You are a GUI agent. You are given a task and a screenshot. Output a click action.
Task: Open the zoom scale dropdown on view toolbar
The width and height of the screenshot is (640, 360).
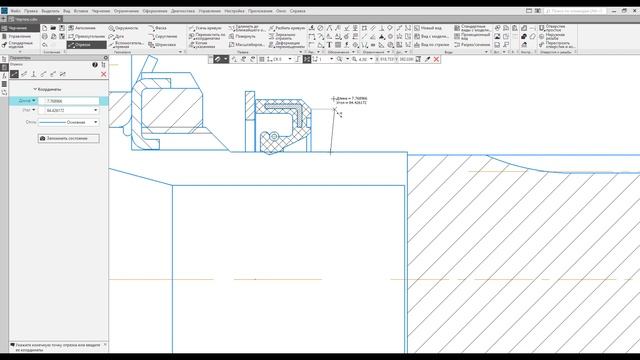[371, 59]
